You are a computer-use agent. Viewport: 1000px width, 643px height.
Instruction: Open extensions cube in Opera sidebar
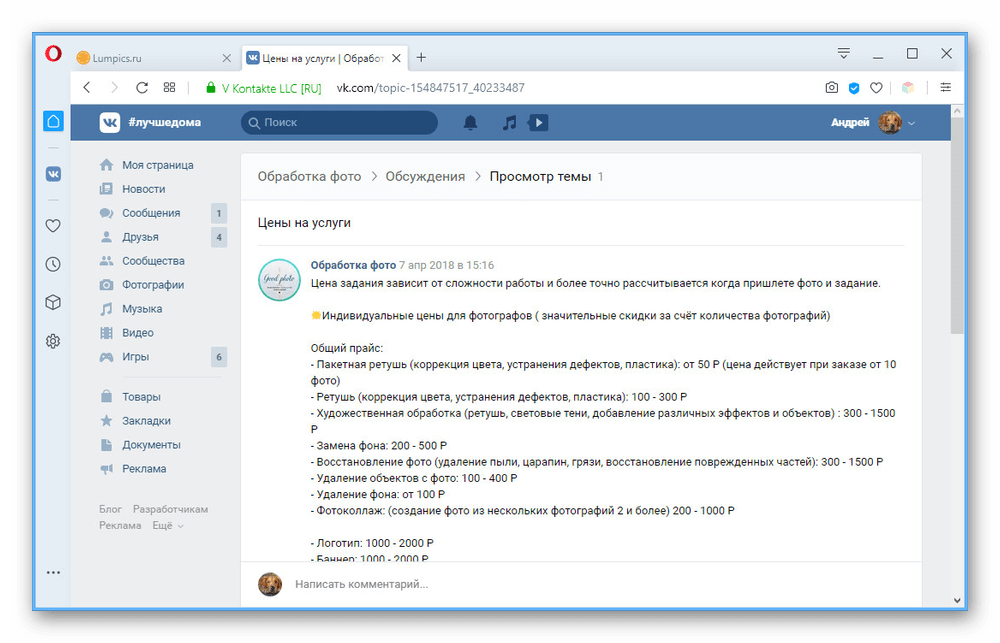53,302
